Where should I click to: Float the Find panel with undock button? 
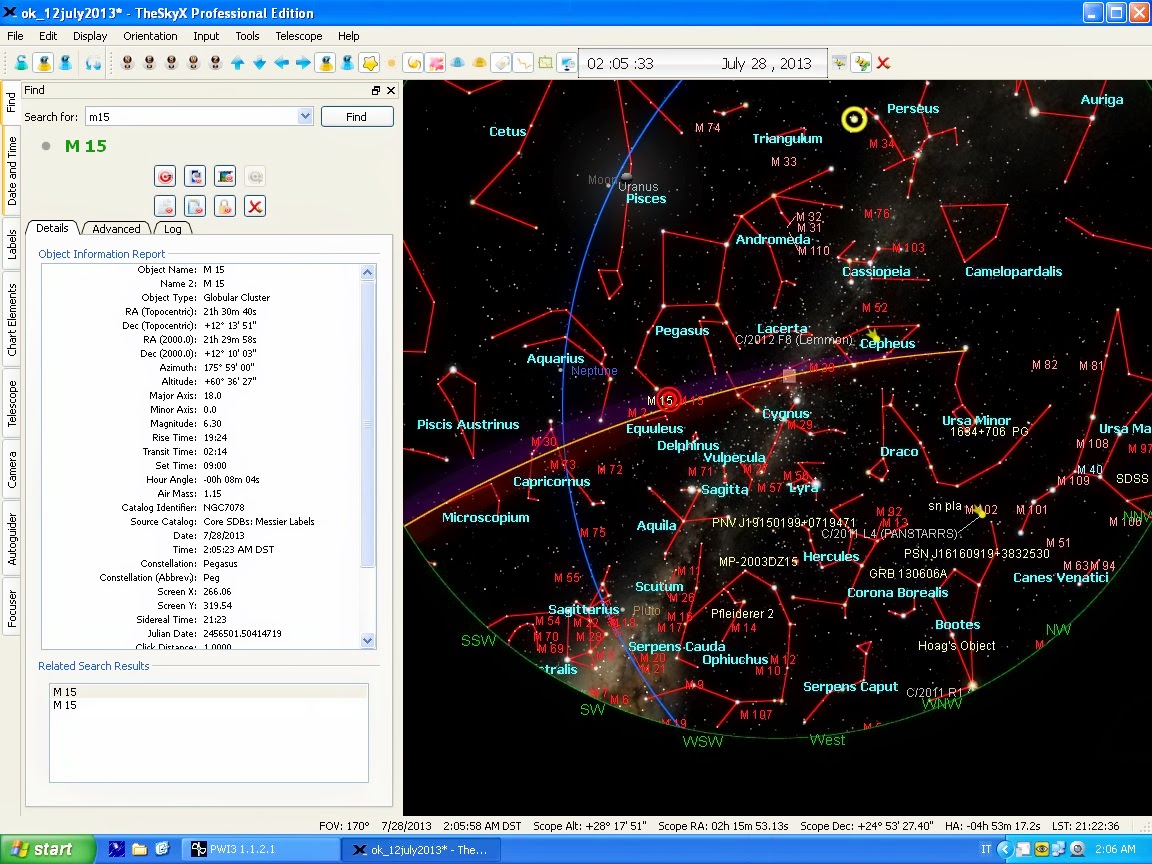[x=376, y=90]
